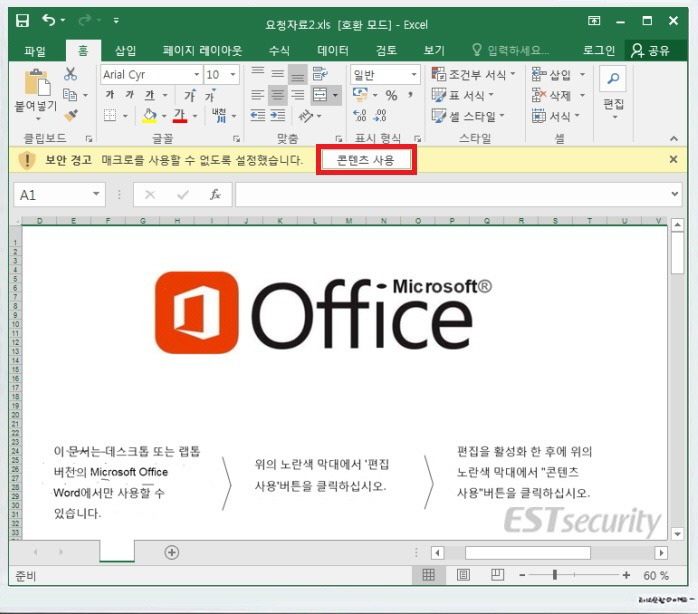Image resolution: width=698 pixels, height=614 pixels.
Task: Switch to the 삽입 Insert tab
Action: (x=126, y=50)
